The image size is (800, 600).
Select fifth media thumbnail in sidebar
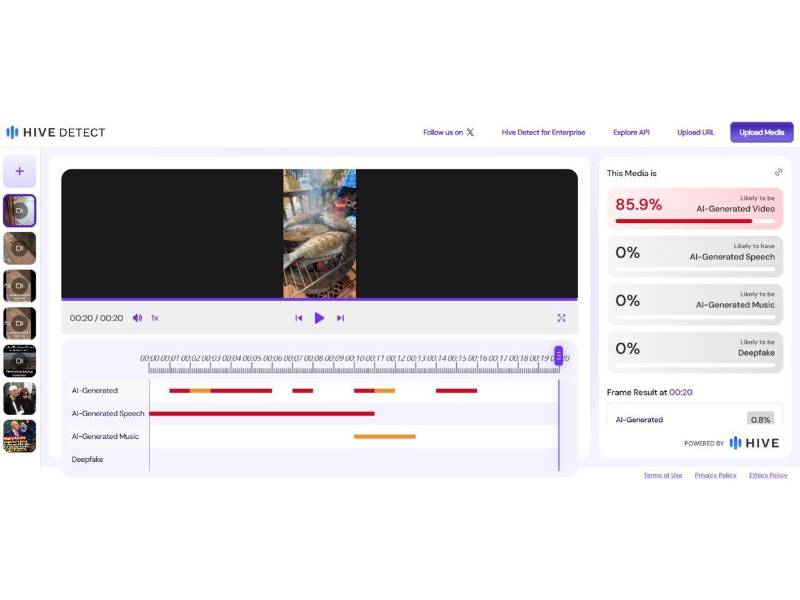tap(19, 361)
